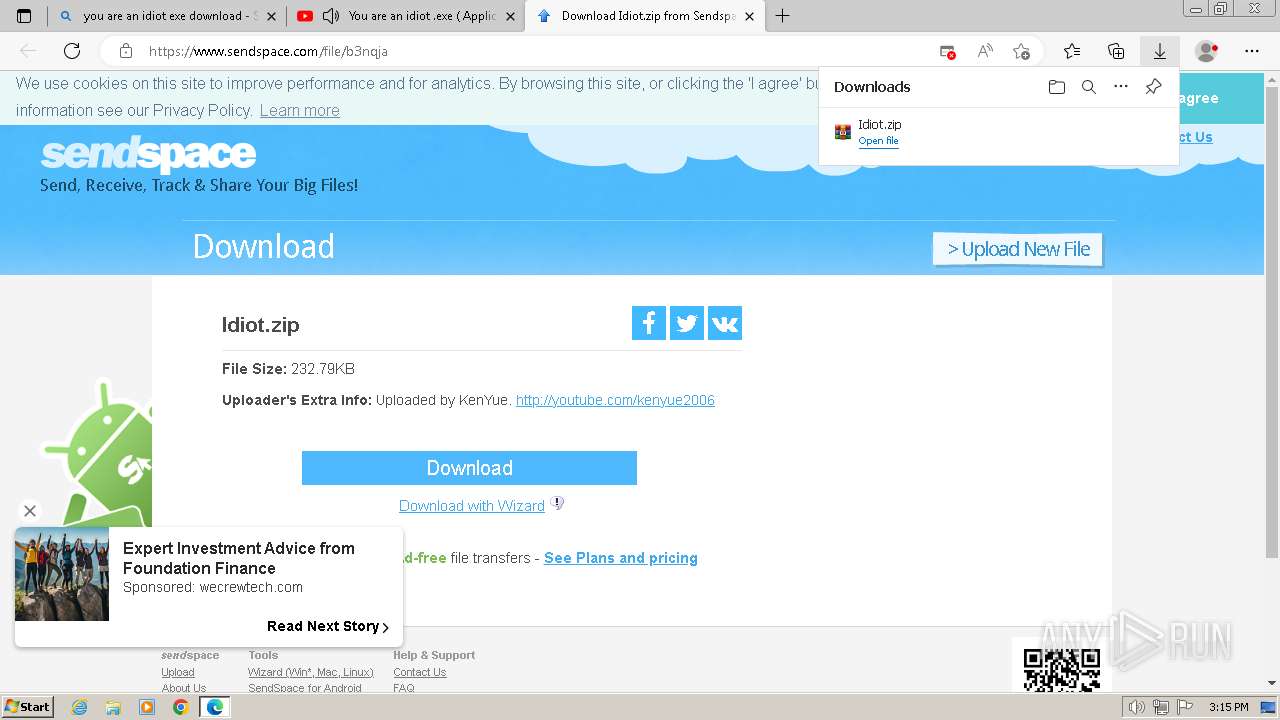Select the Sendspace Download Idiot.zip tab
The width and height of the screenshot is (1280, 720).
(x=645, y=16)
